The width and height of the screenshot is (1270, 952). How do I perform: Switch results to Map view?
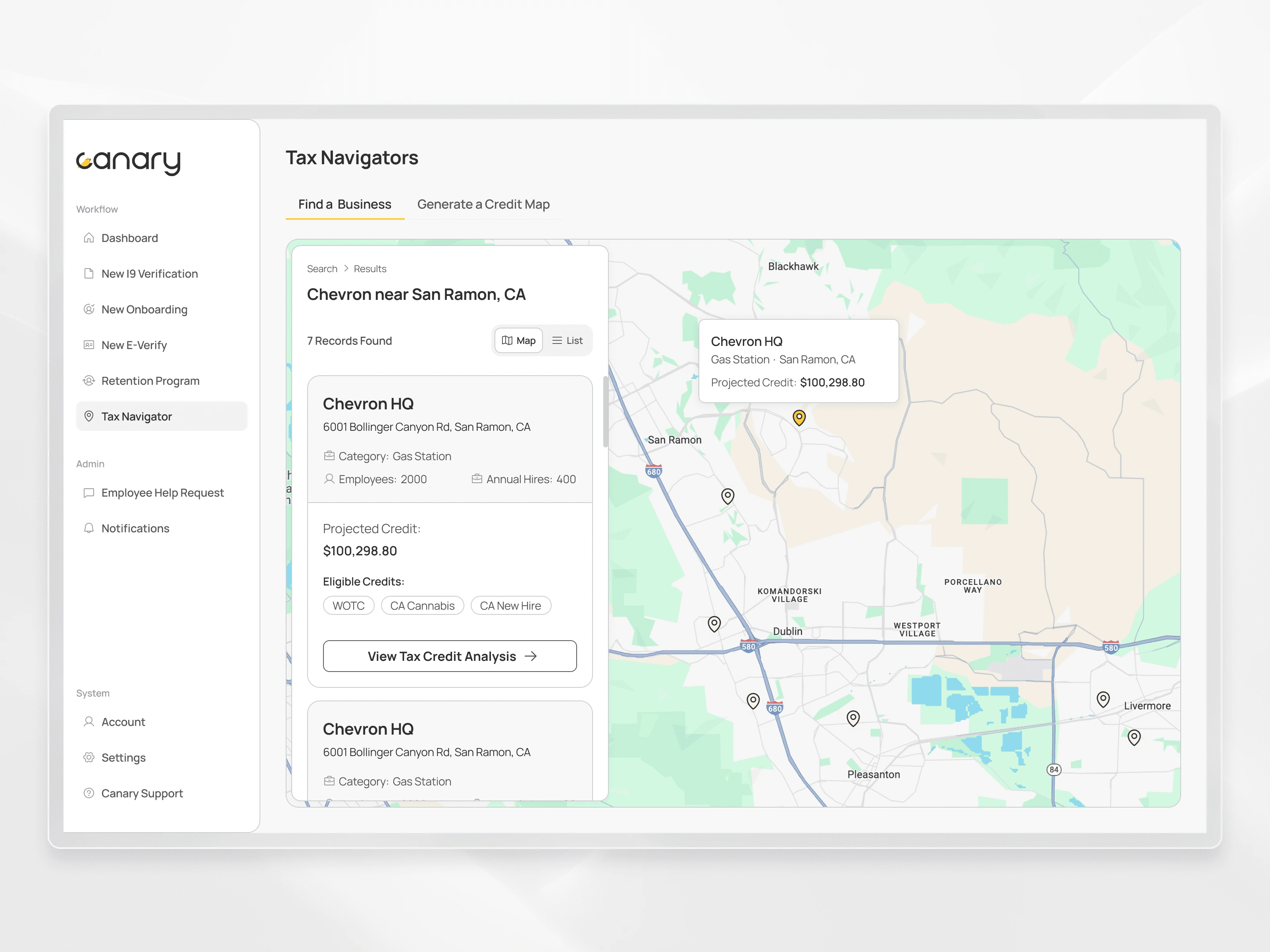click(x=518, y=340)
